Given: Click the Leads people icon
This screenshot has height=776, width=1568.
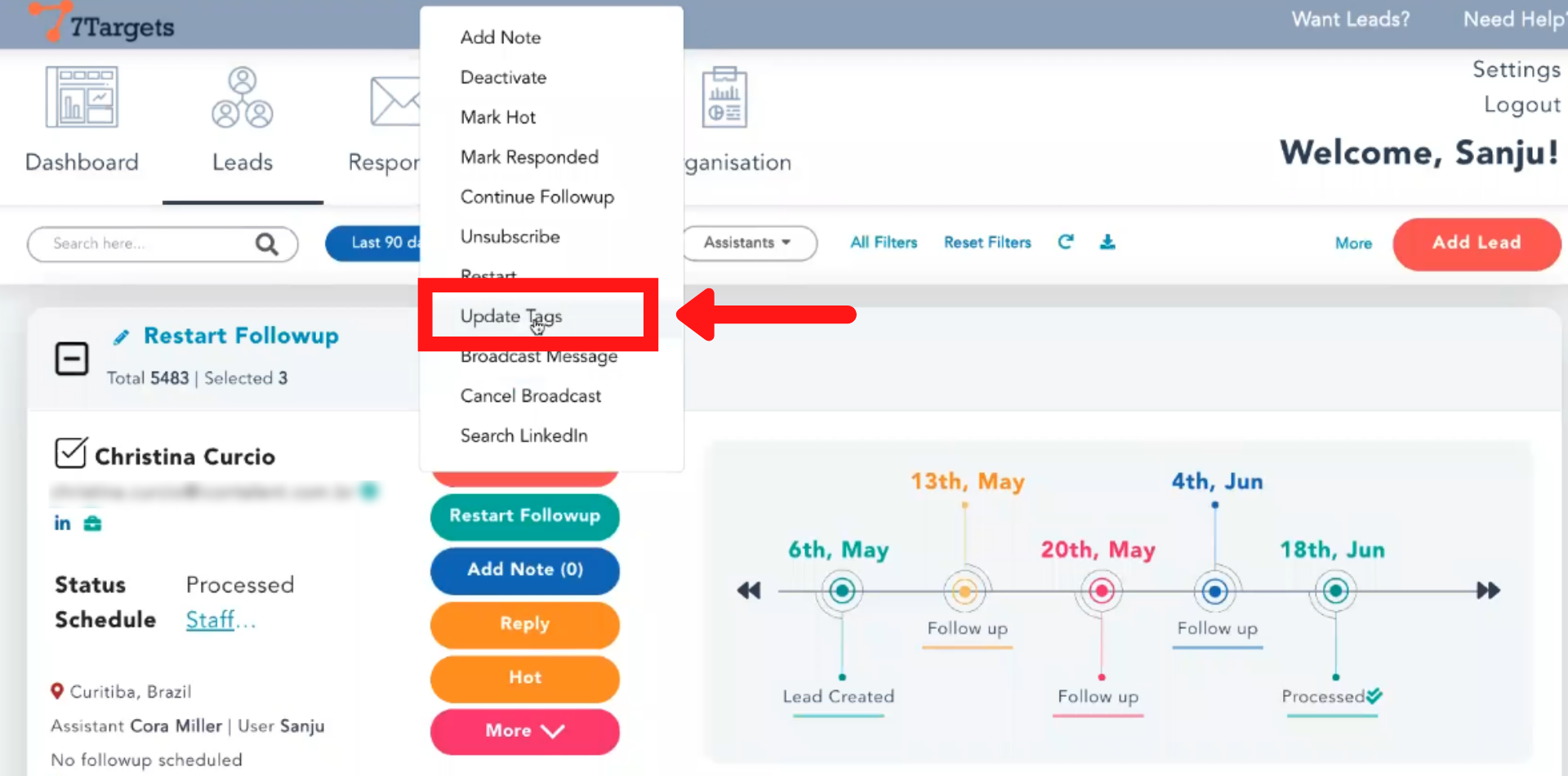Looking at the screenshot, I should coord(243,98).
